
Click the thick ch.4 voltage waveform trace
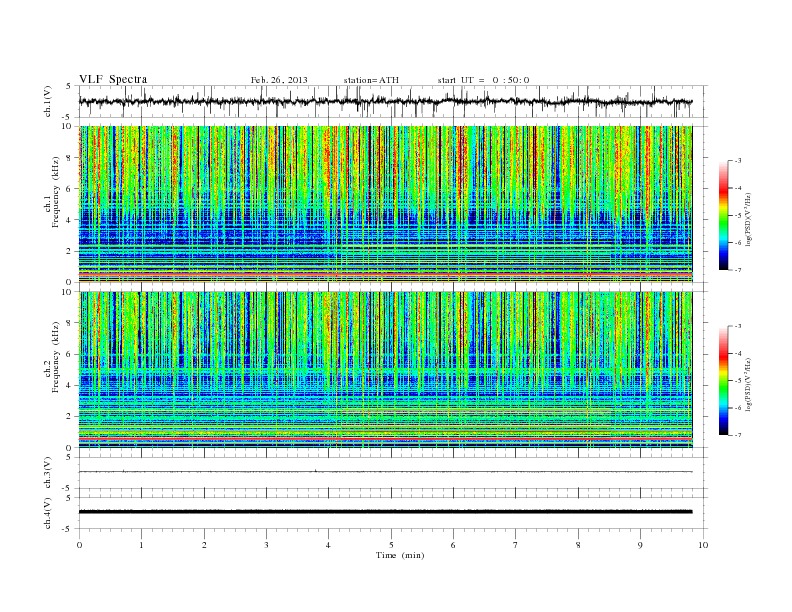(386, 512)
